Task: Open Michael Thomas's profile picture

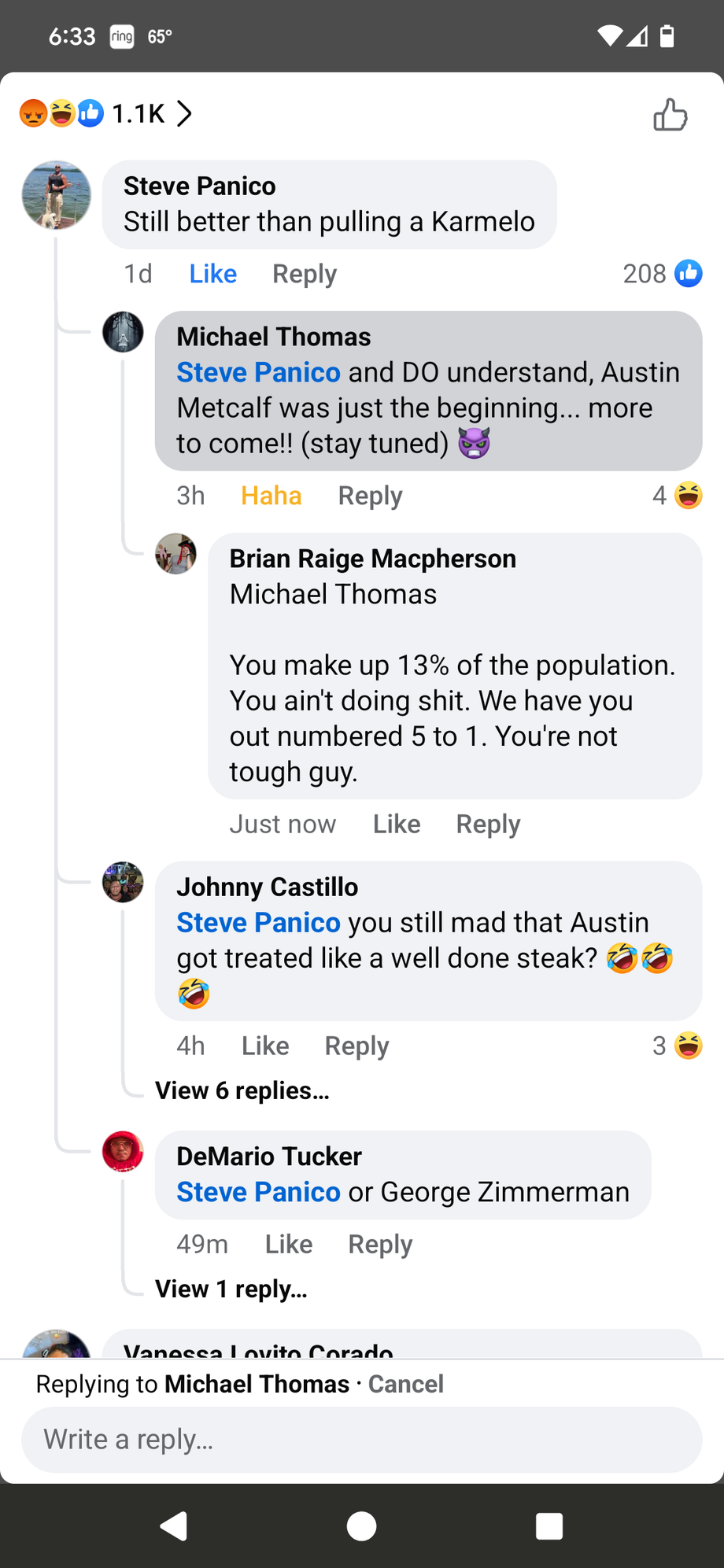Action: 123,332
